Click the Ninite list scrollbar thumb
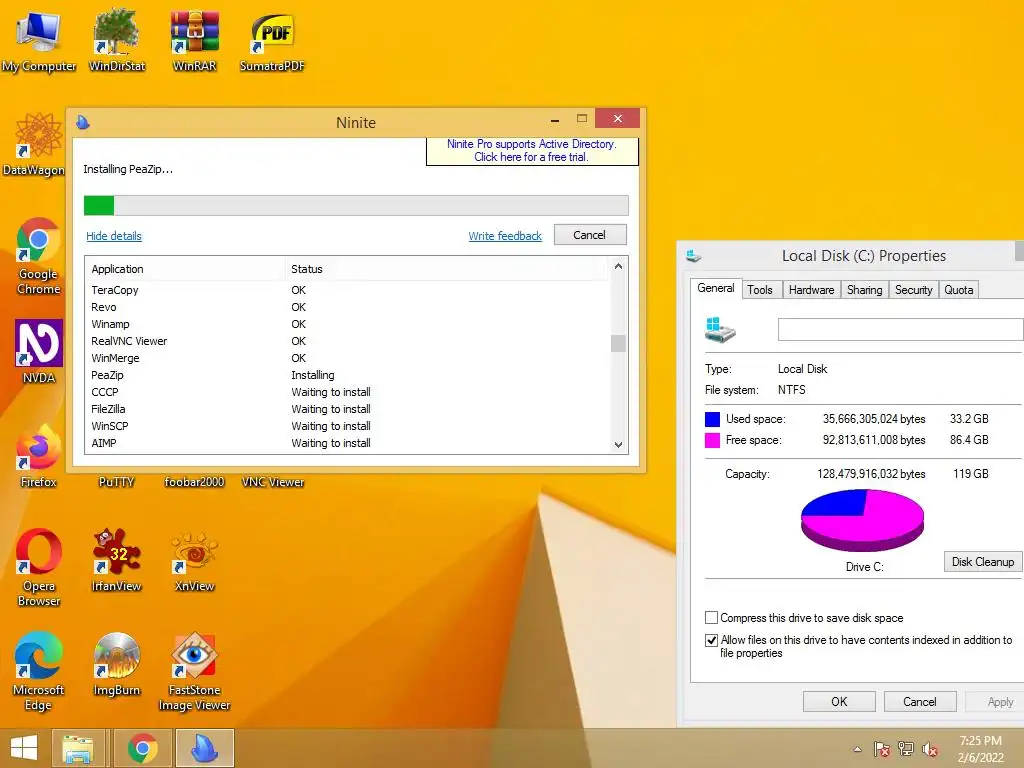Screen dimensions: 1024x768 618,343
